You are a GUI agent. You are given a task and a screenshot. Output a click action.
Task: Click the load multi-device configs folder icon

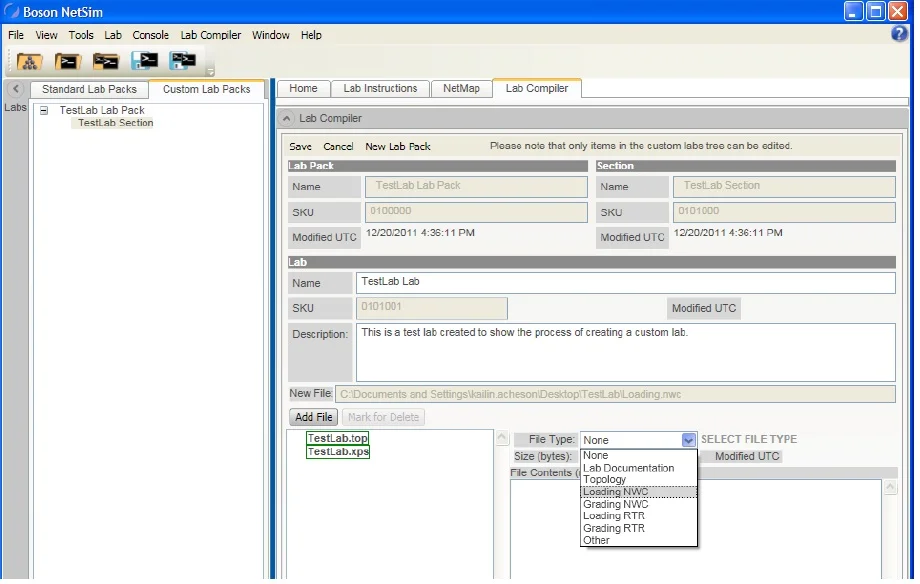106,61
